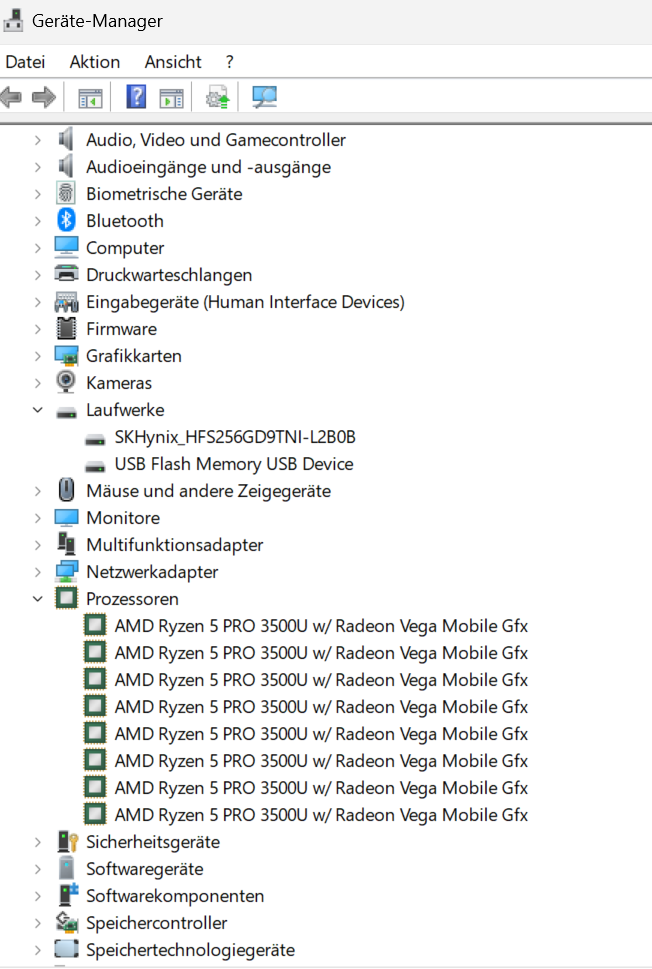The height and width of the screenshot is (969, 652).
Task: Select the Biometrische Geräte label
Action: [x=164, y=194]
